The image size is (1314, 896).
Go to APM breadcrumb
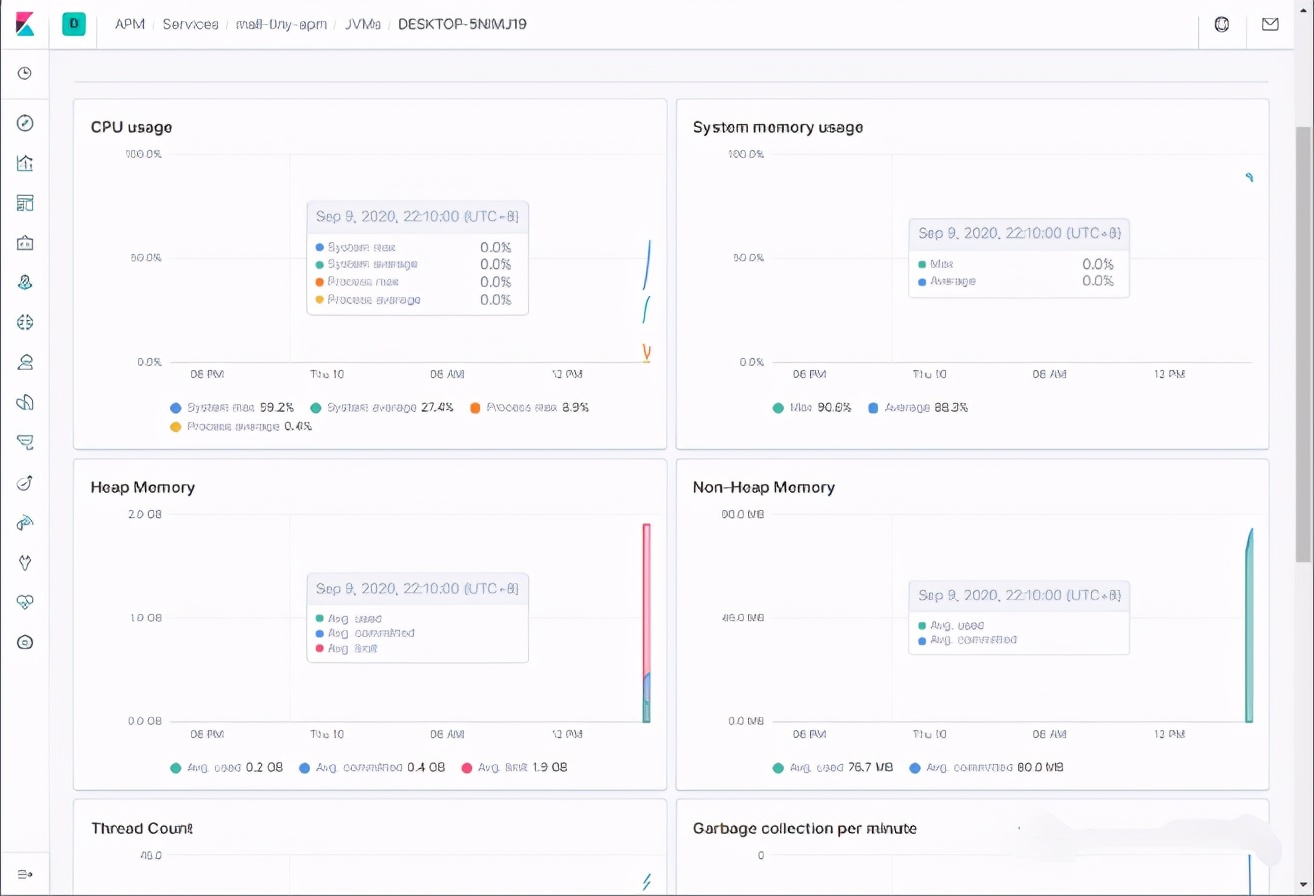coord(130,24)
